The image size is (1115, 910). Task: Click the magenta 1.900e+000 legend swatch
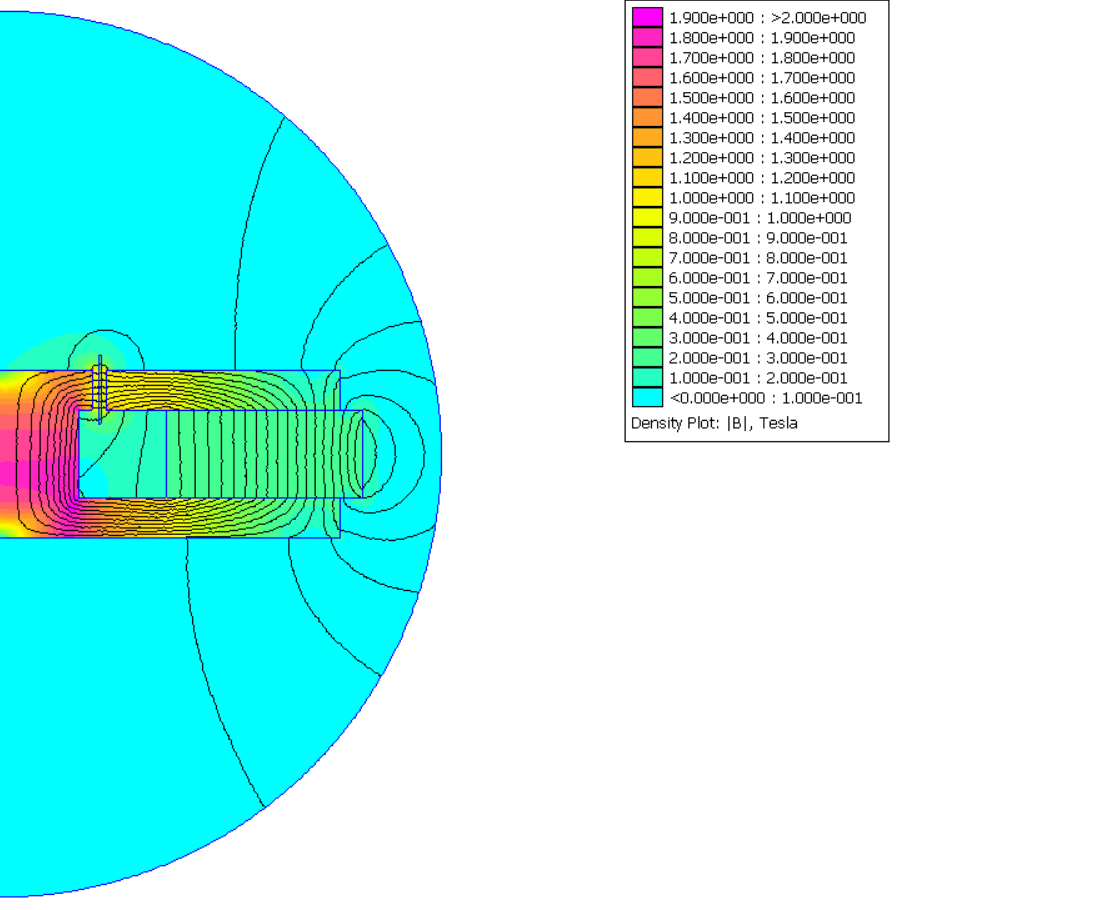647,17
